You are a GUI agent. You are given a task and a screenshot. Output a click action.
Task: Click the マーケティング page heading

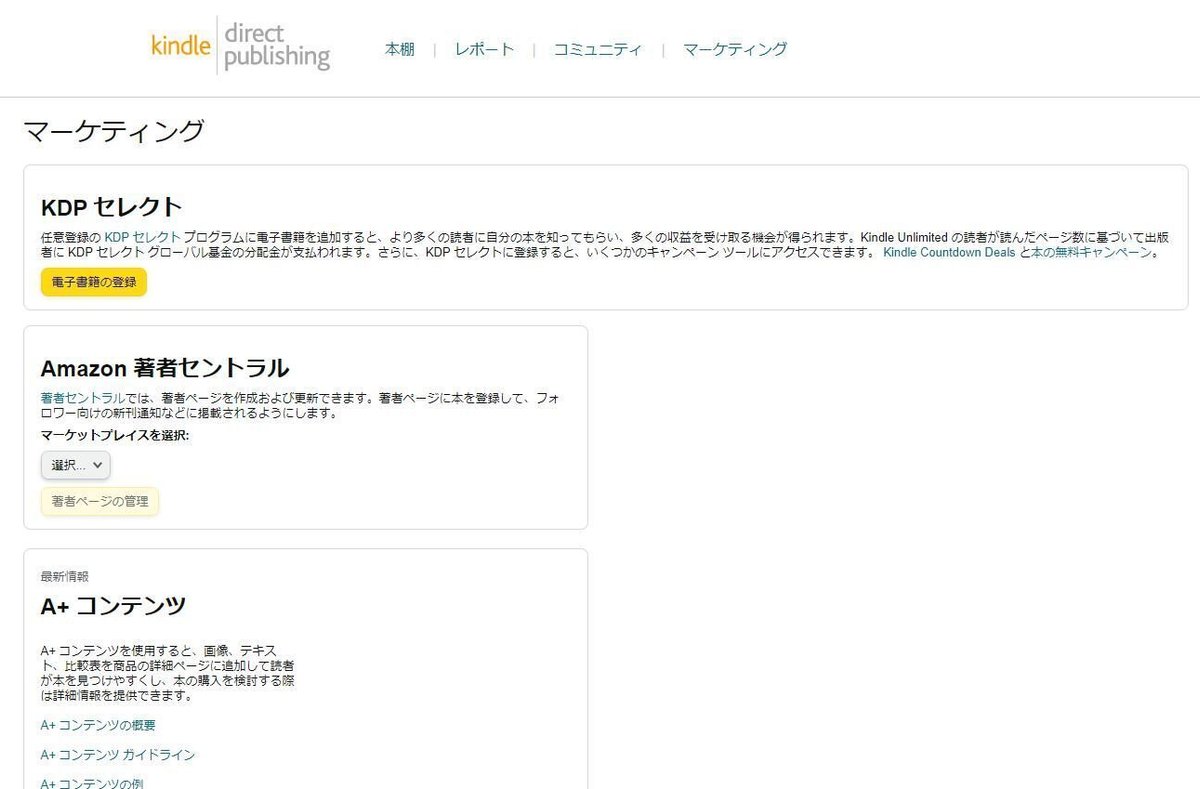[114, 131]
